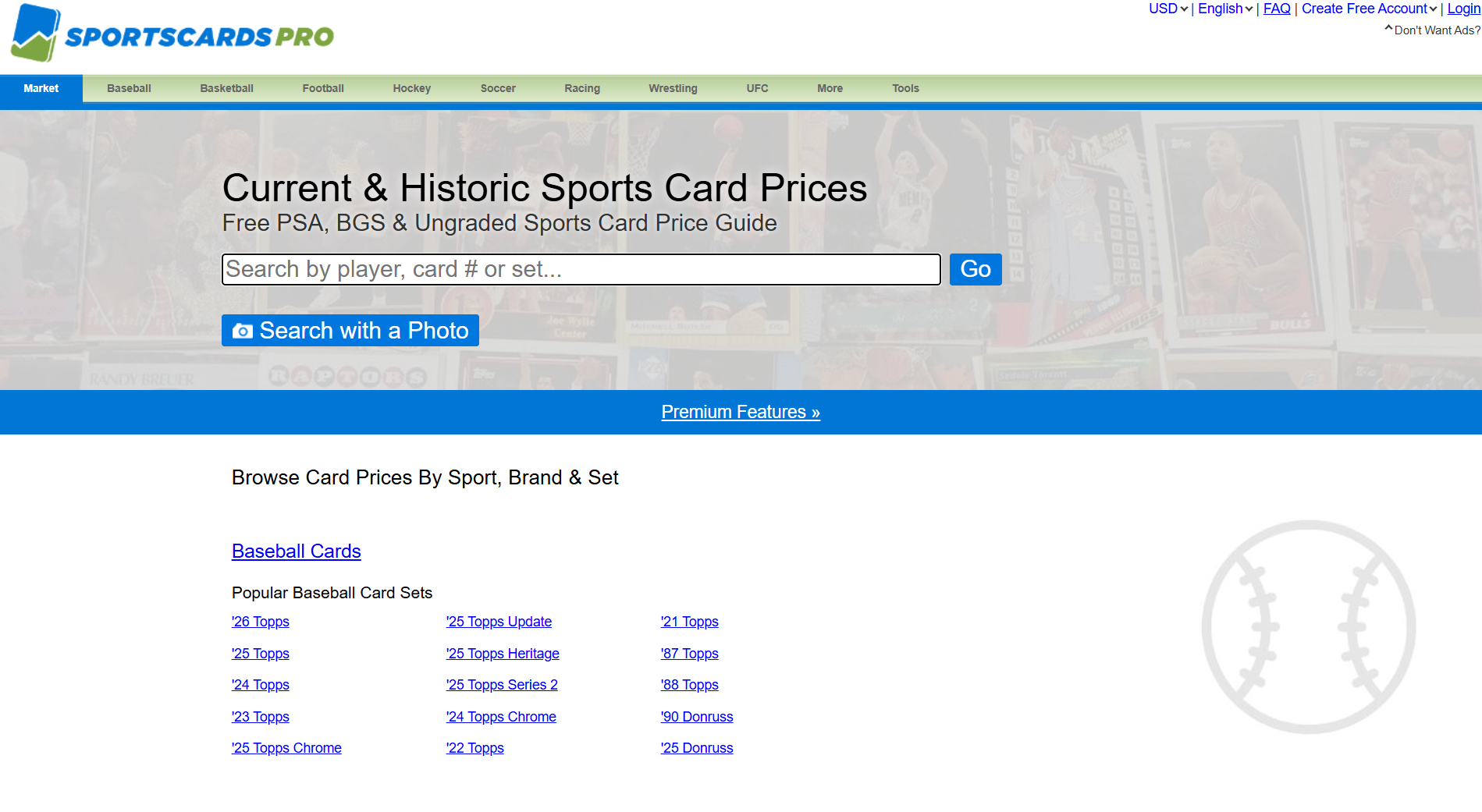Expand the Create Free Account menu

tap(1369, 9)
